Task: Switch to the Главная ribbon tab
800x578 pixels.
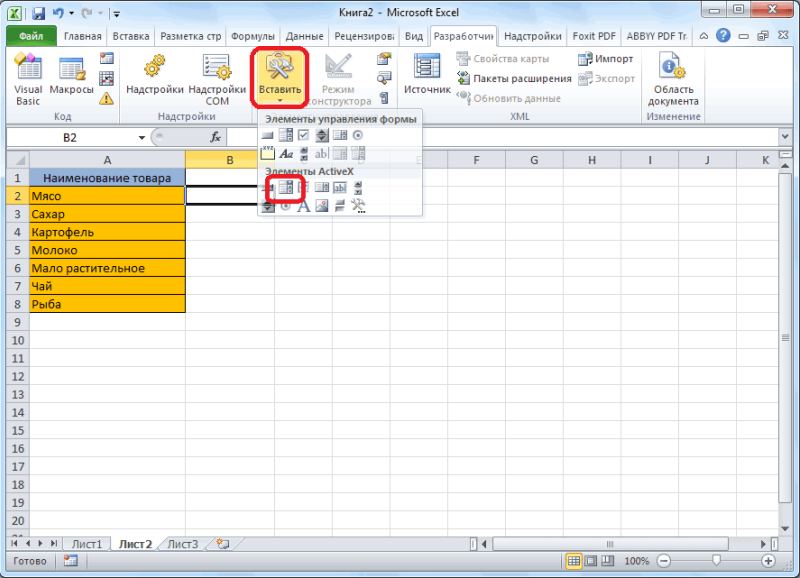Action: point(82,36)
